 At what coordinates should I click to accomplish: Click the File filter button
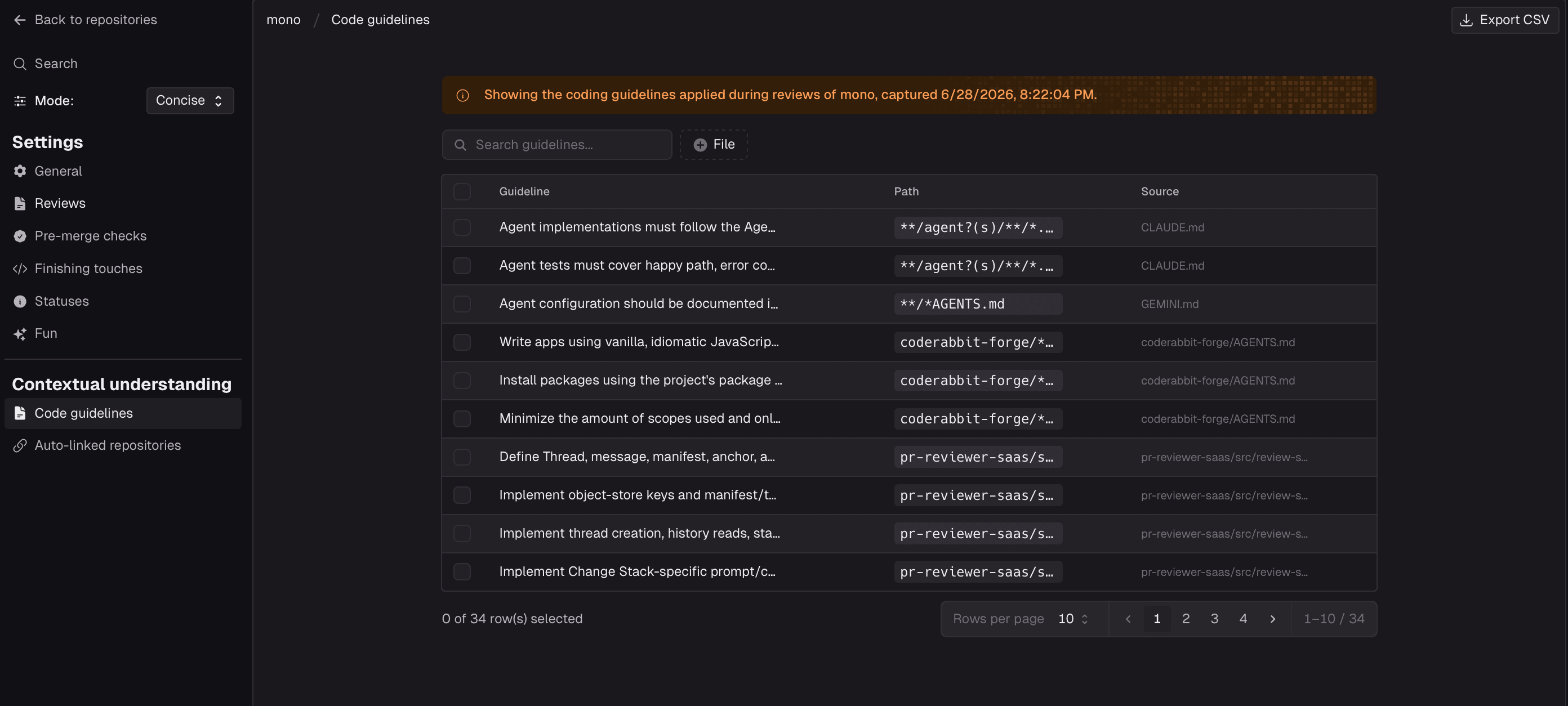click(714, 145)
